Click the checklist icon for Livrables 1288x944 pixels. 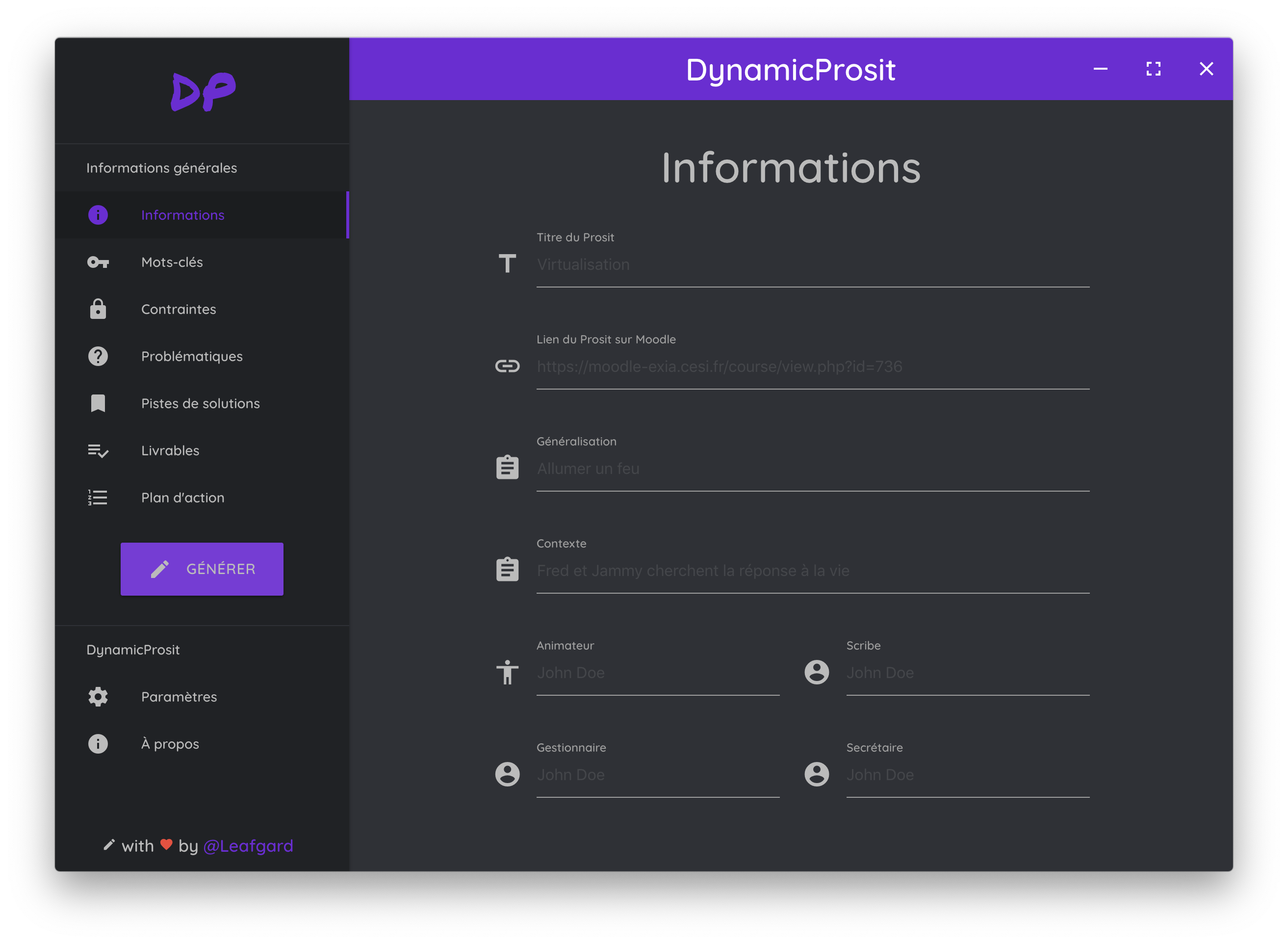[98, 451]
